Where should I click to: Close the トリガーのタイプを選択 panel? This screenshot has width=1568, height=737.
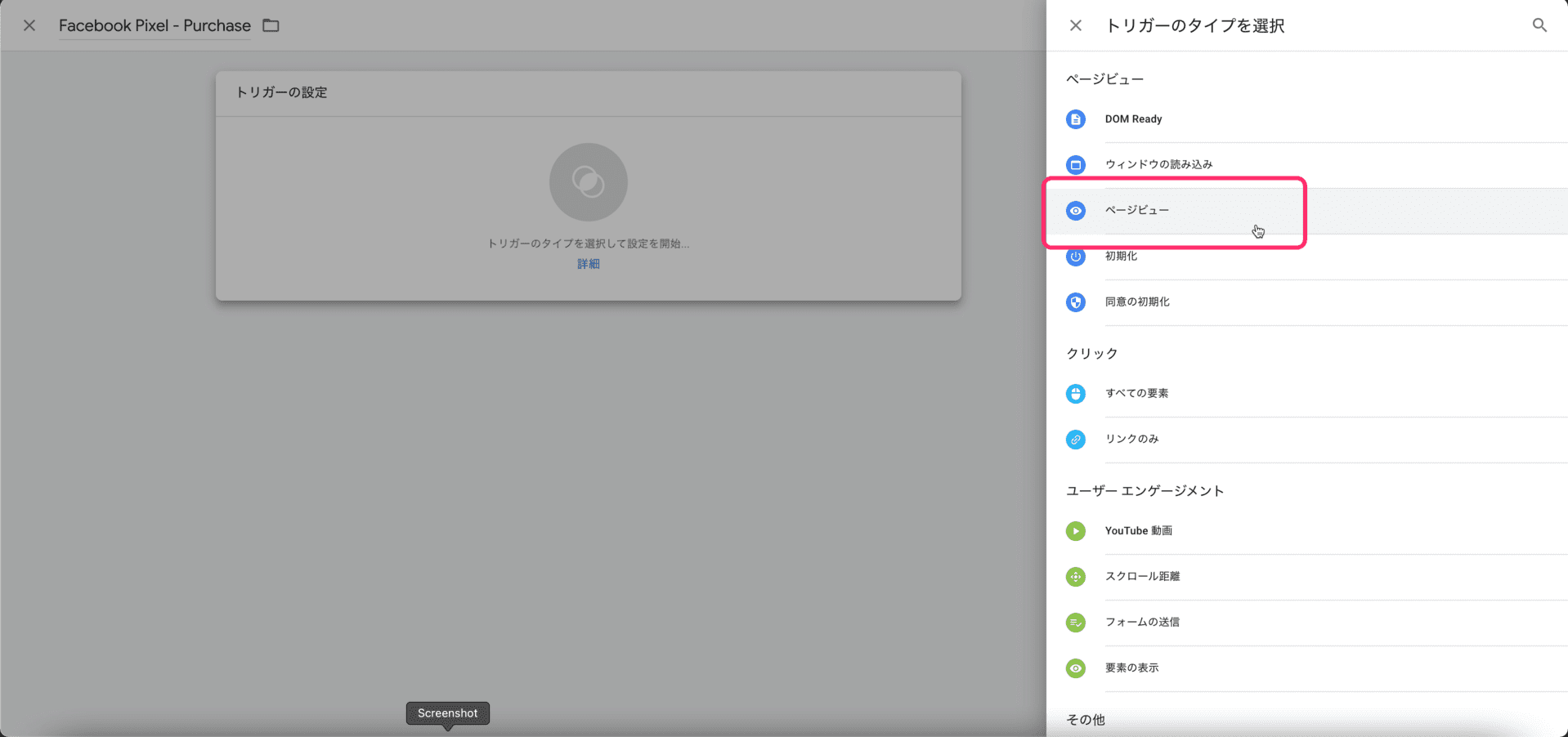pos(1076,25)
